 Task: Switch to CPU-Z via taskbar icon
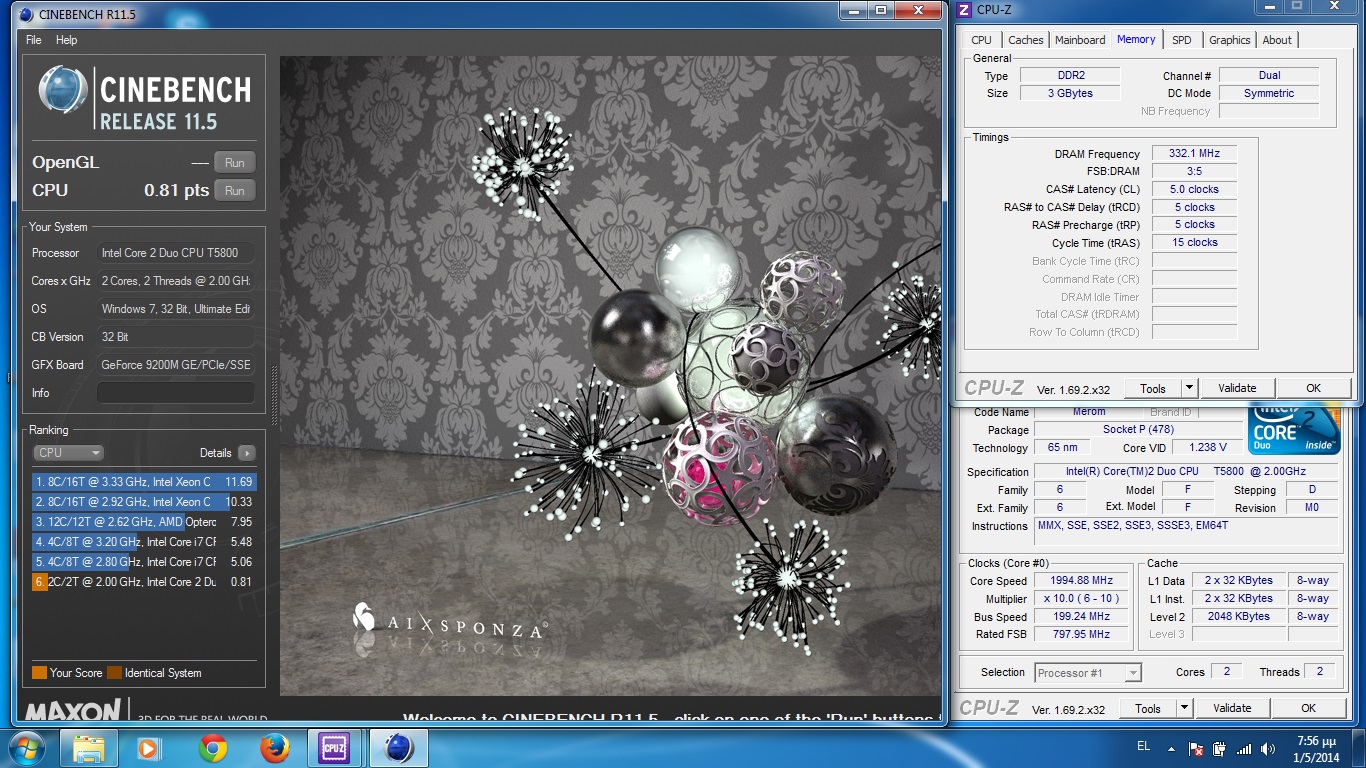334,747
